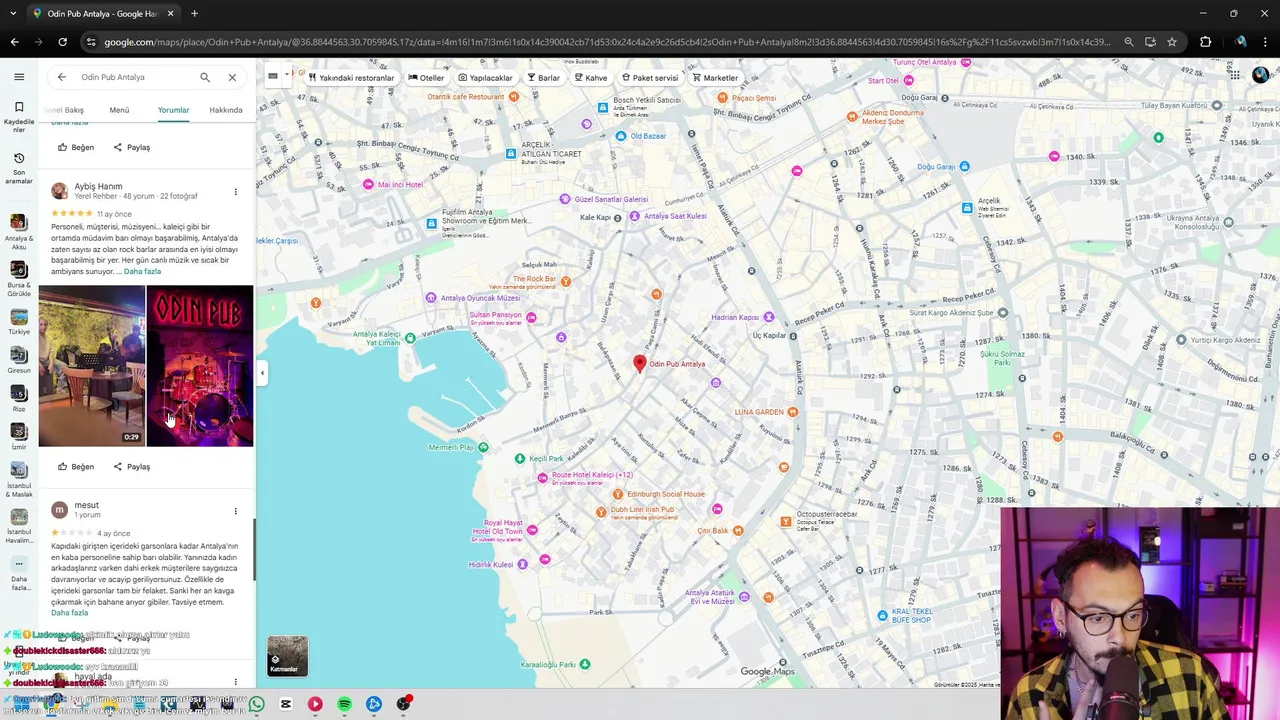Expand mesut review with Daha fazla

69,613
